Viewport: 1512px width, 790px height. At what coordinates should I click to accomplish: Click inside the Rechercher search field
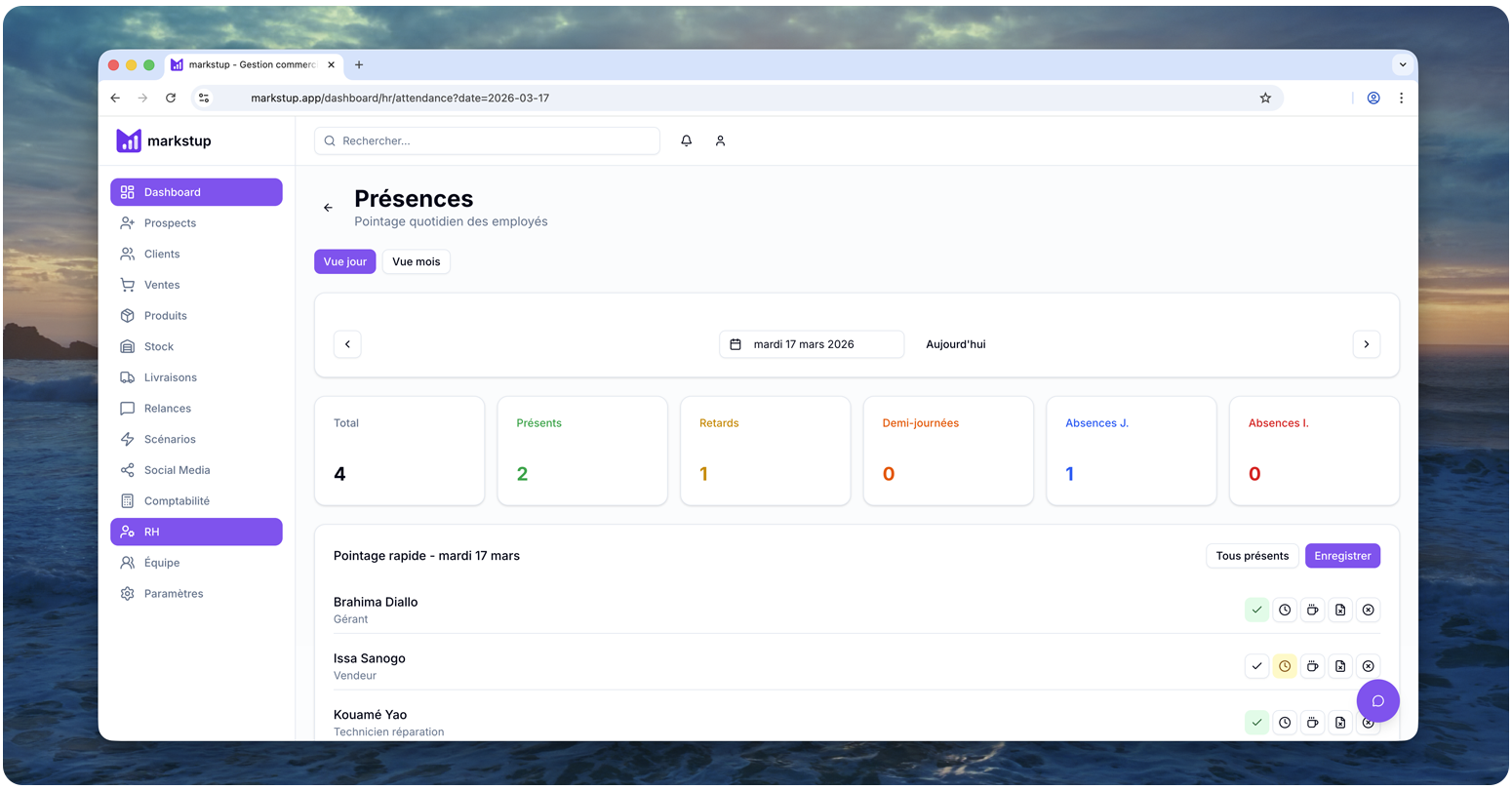(x=487, y=140)
